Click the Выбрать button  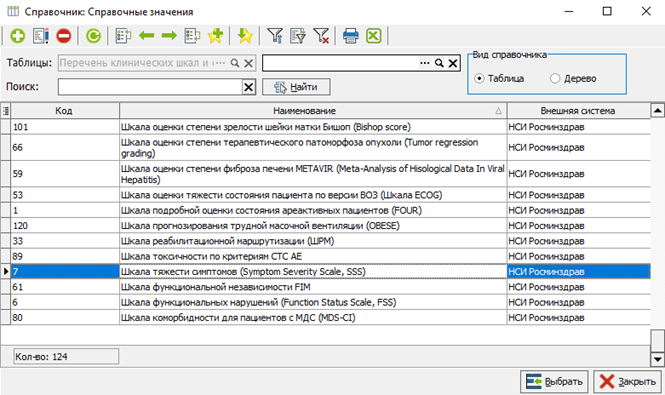(x=554, y=381)
